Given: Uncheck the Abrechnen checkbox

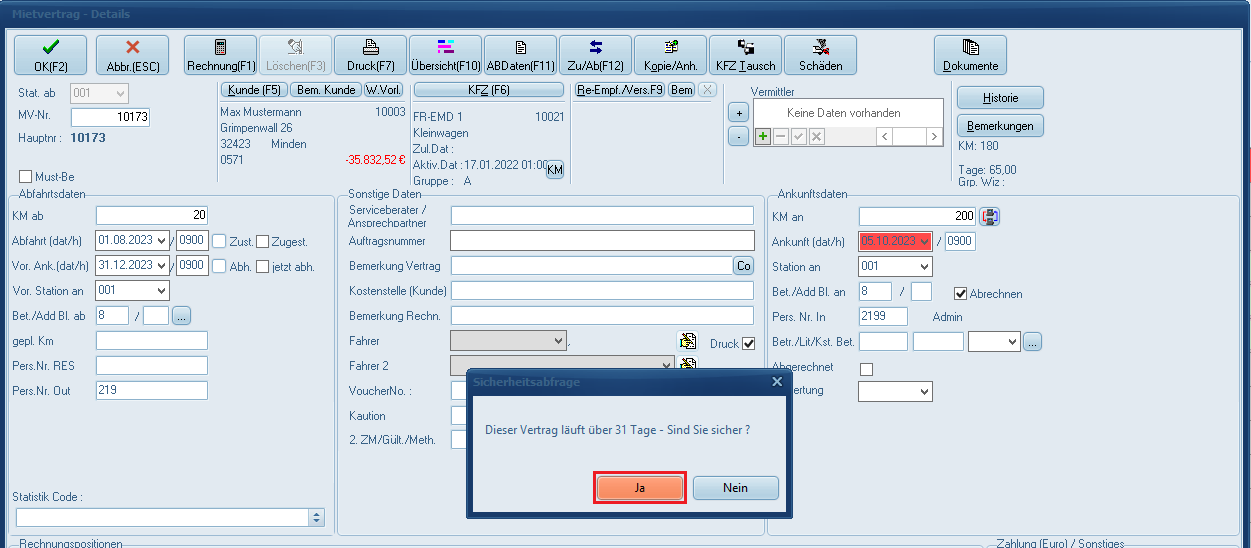Looking at the screenshot, I should (961, 294).
